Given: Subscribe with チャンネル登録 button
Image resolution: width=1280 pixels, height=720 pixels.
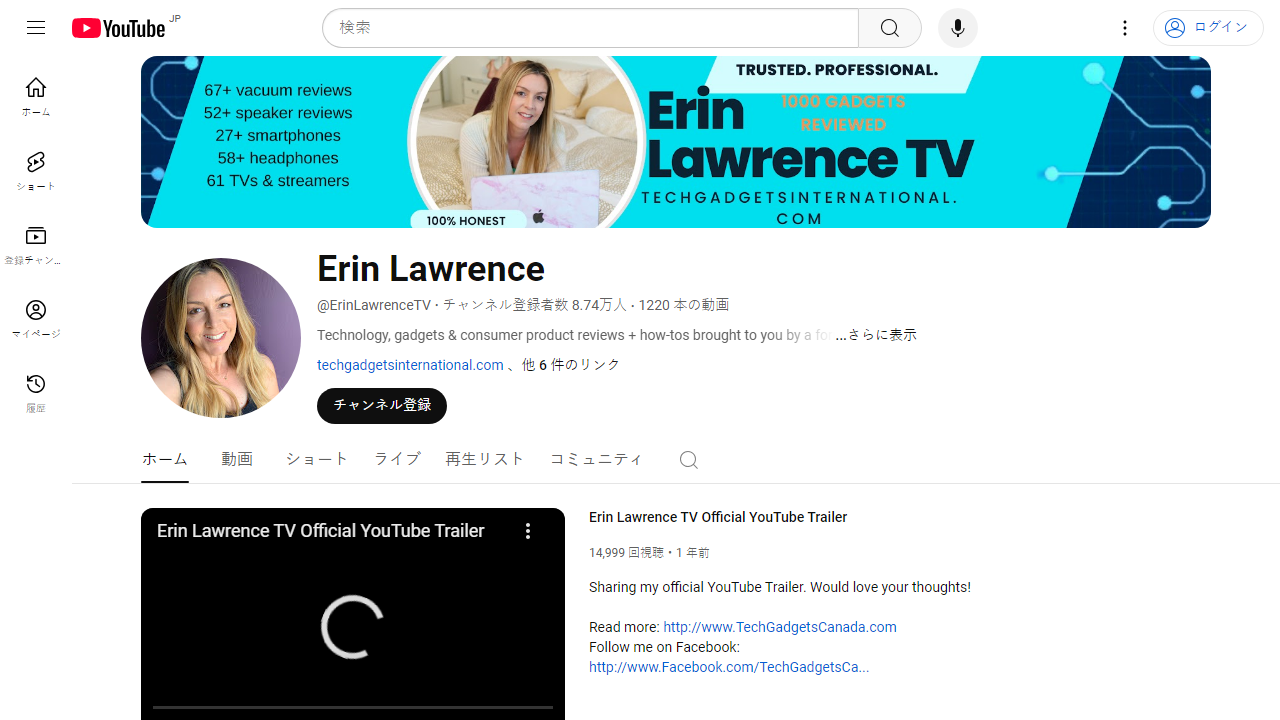Looking at the screenshot, I should 382,406.
